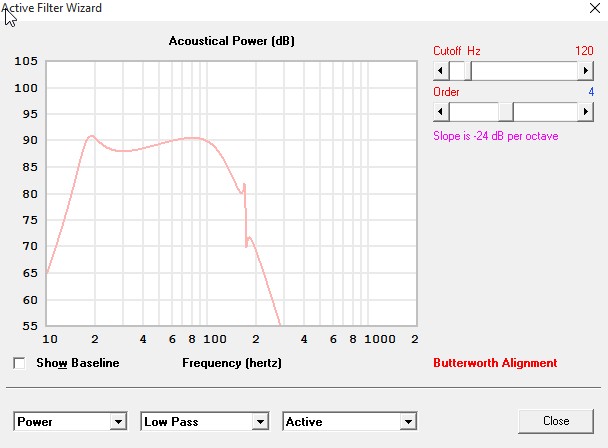Click the 100 label on the frequency axis
The image size is (608, 448).
pyautogui.click(x=215, y=339)
